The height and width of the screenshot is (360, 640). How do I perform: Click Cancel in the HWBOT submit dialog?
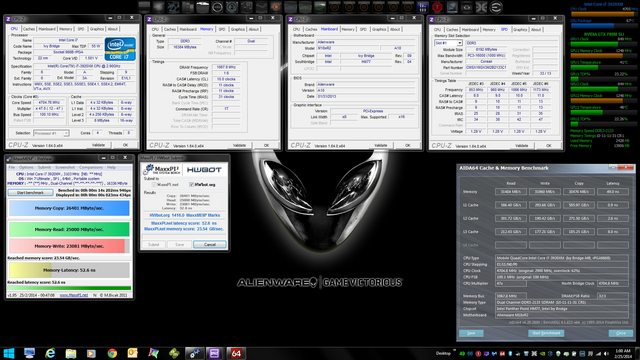tap(210, 244)
